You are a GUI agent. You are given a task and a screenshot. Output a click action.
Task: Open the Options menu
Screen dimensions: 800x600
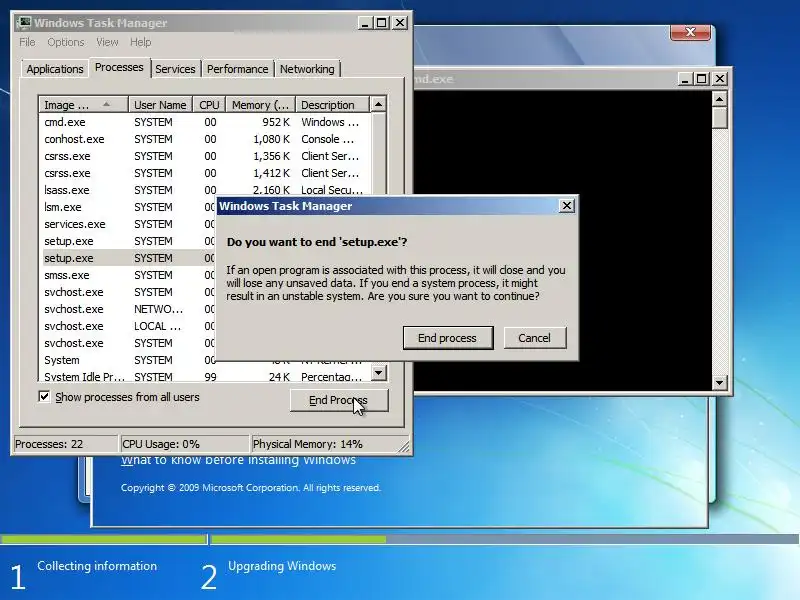pos(66,42)
